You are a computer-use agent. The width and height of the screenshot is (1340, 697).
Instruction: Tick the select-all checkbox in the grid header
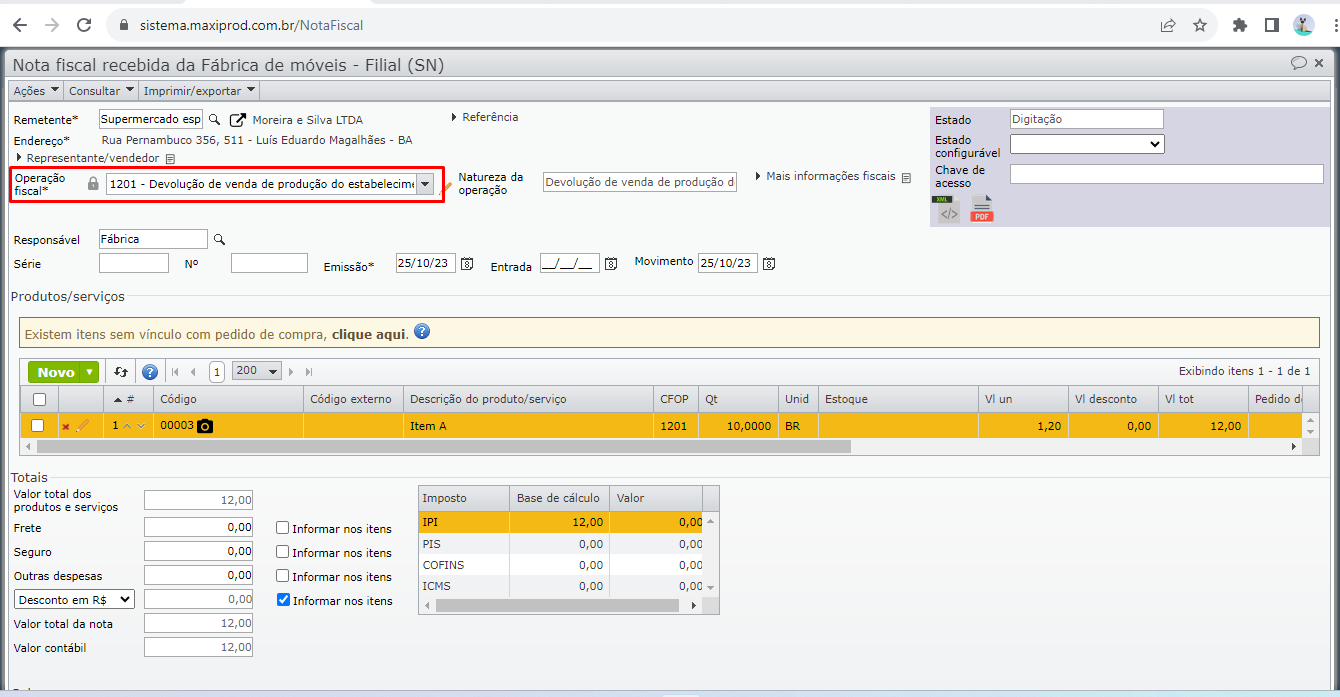tap(38, 399)
